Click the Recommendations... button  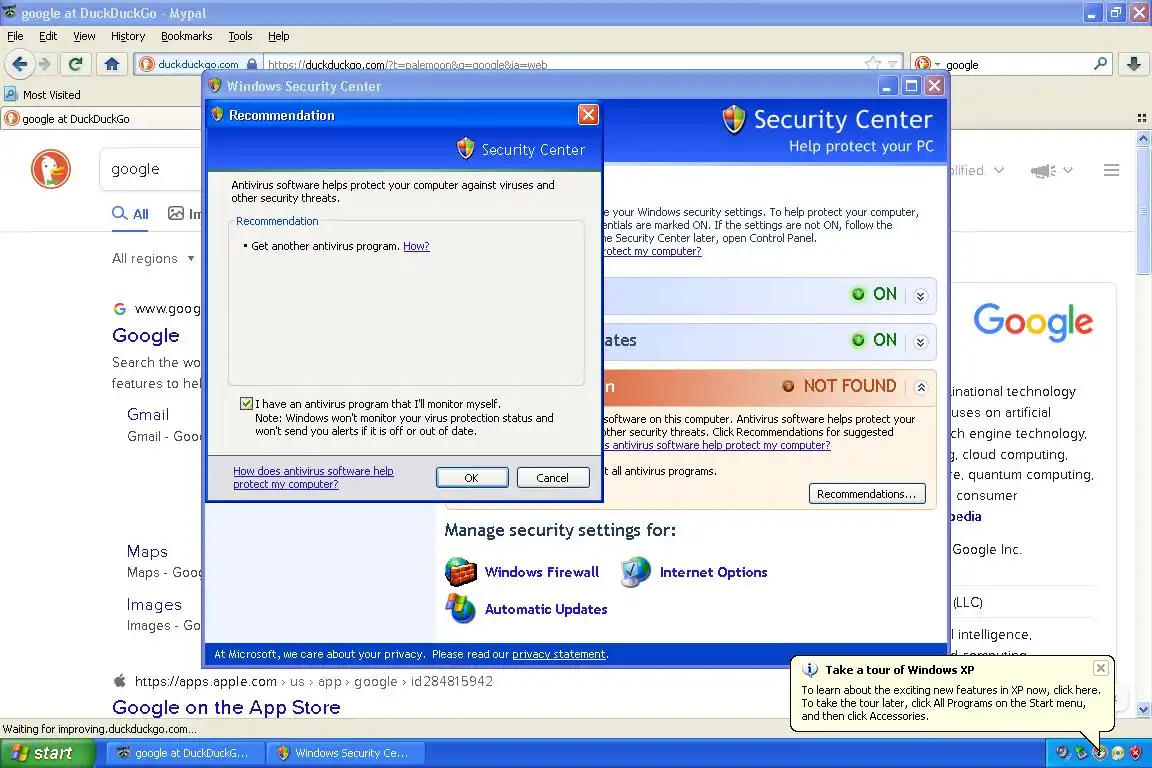coord(867,494)
